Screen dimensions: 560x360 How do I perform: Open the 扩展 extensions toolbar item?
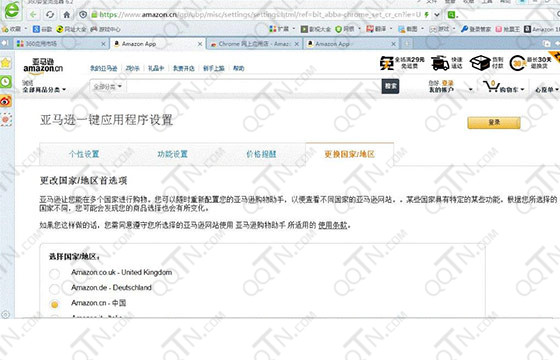click(x=279, y=29)
